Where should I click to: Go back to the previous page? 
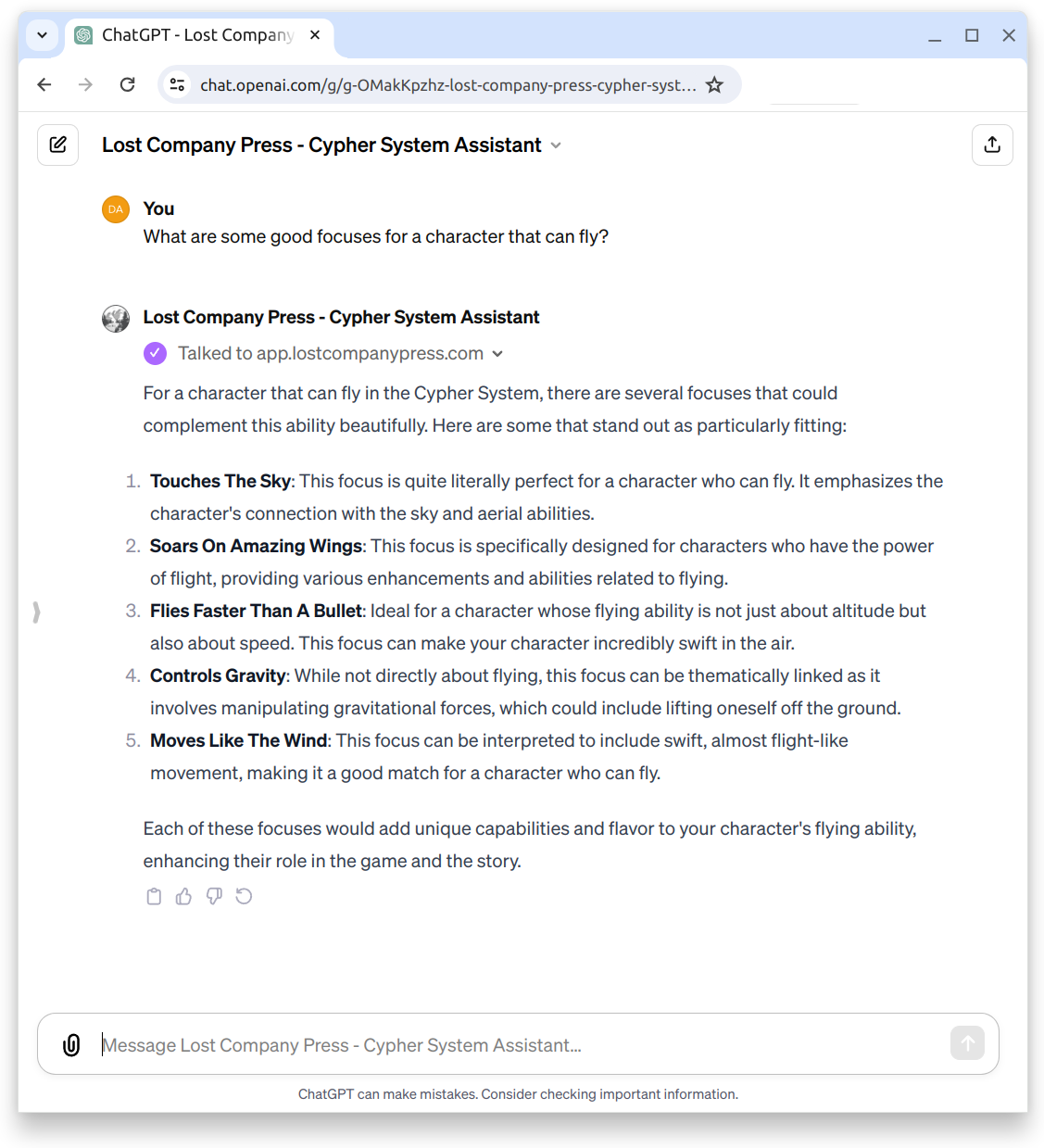coord(44,85)
